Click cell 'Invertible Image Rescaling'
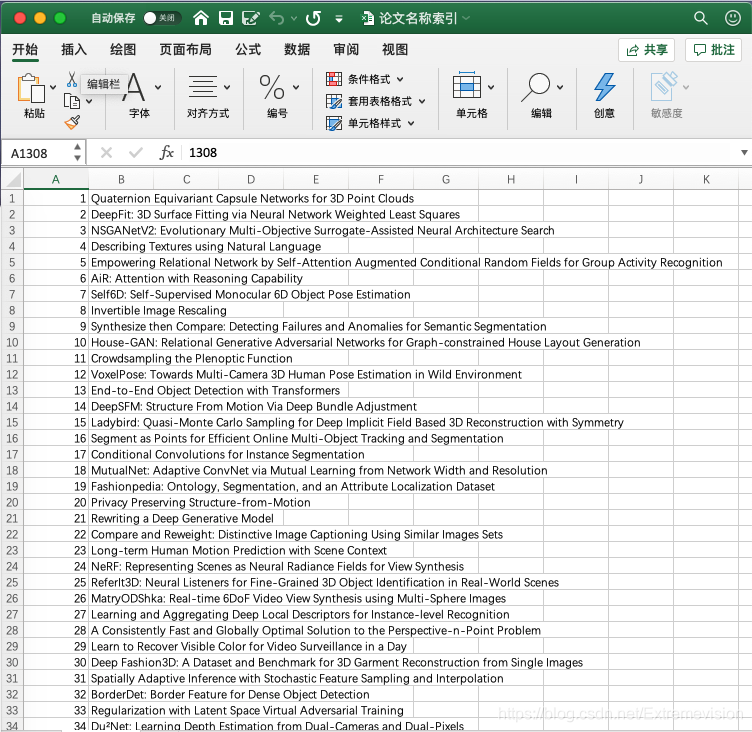752x732 pixels. point(159,310)
